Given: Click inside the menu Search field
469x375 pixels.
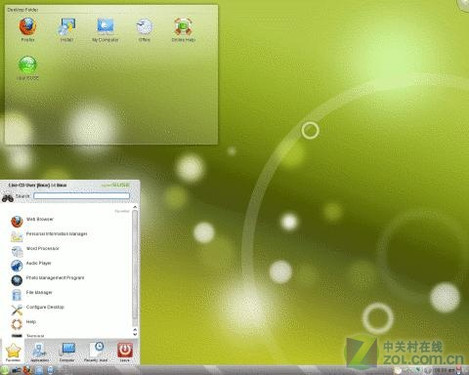Looking at the screenshot, I should 81,196.
